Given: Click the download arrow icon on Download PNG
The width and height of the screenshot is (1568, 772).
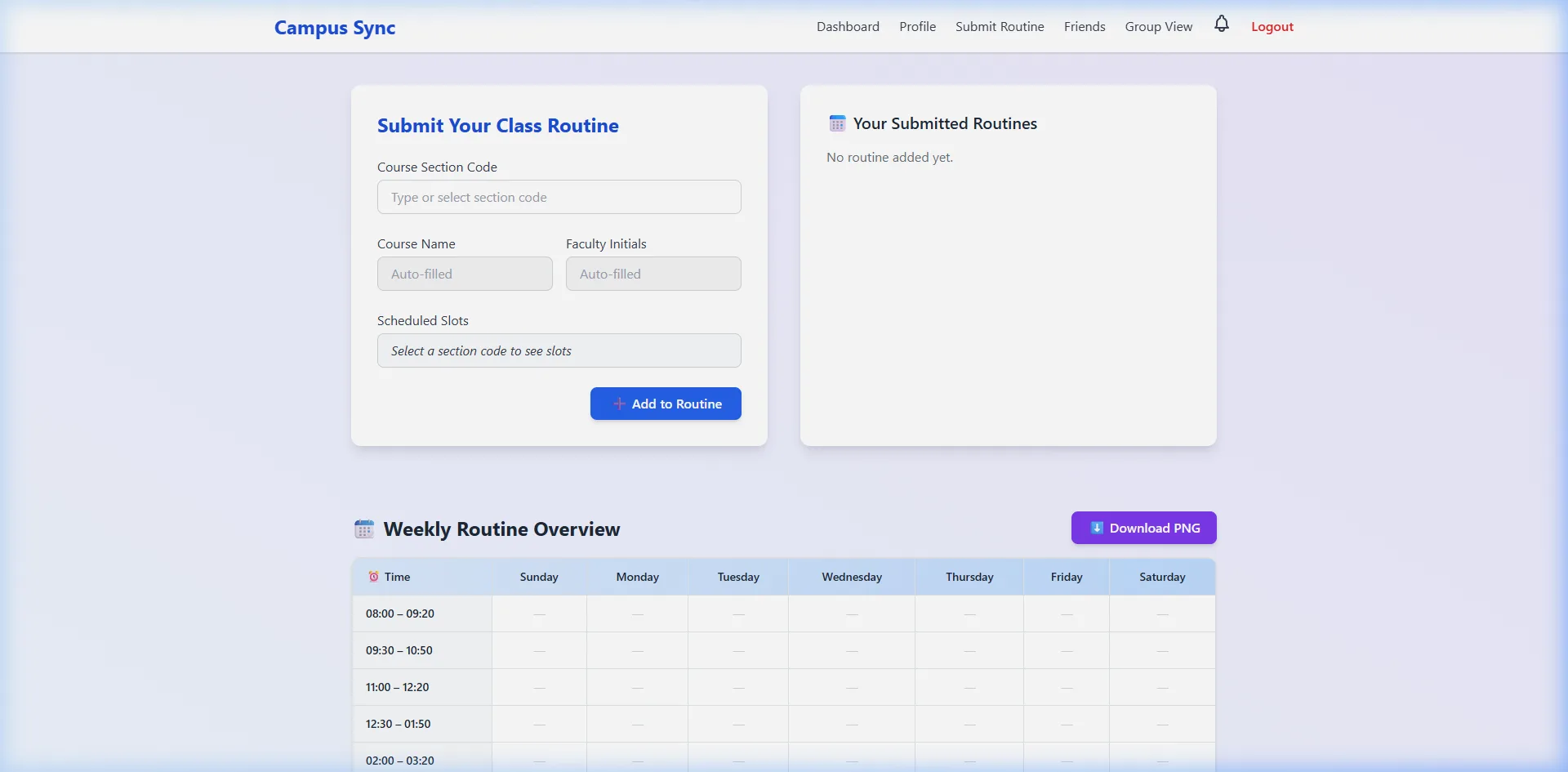Looking at the screenshot, I should coord(1097,528).
